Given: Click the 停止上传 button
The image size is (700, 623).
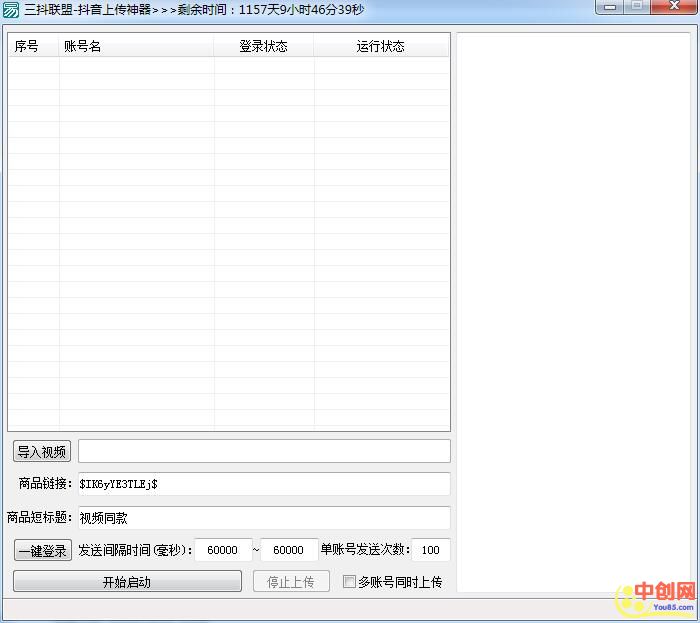Looking at the screenshot, I should 291,581.
